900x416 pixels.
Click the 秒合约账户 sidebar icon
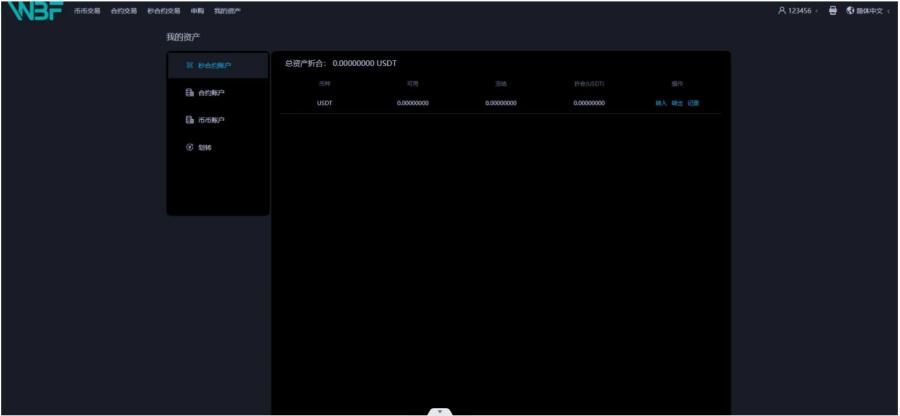(190, 66)
